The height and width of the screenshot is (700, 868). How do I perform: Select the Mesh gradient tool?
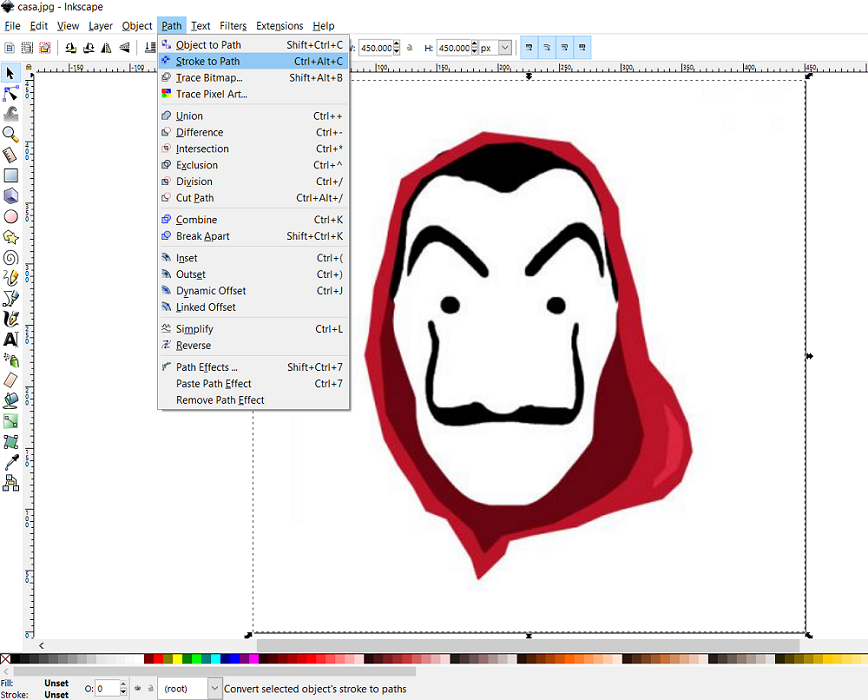[x=11, y=442]
